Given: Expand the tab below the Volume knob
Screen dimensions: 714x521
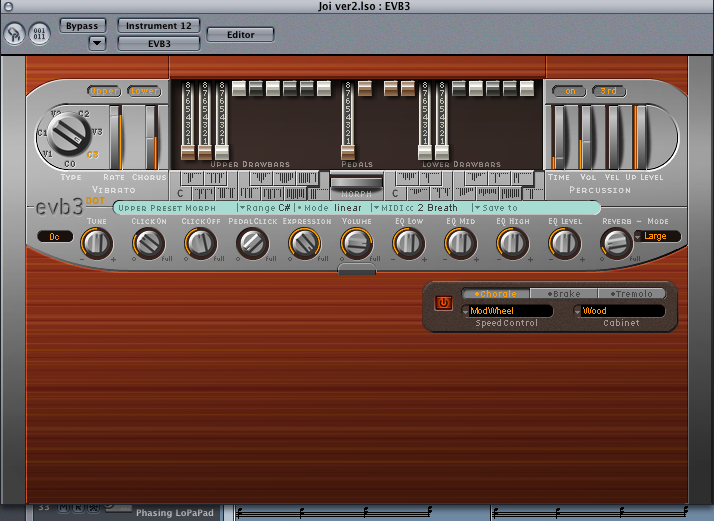Looking at the screenshot, I should tap(357, 269).
